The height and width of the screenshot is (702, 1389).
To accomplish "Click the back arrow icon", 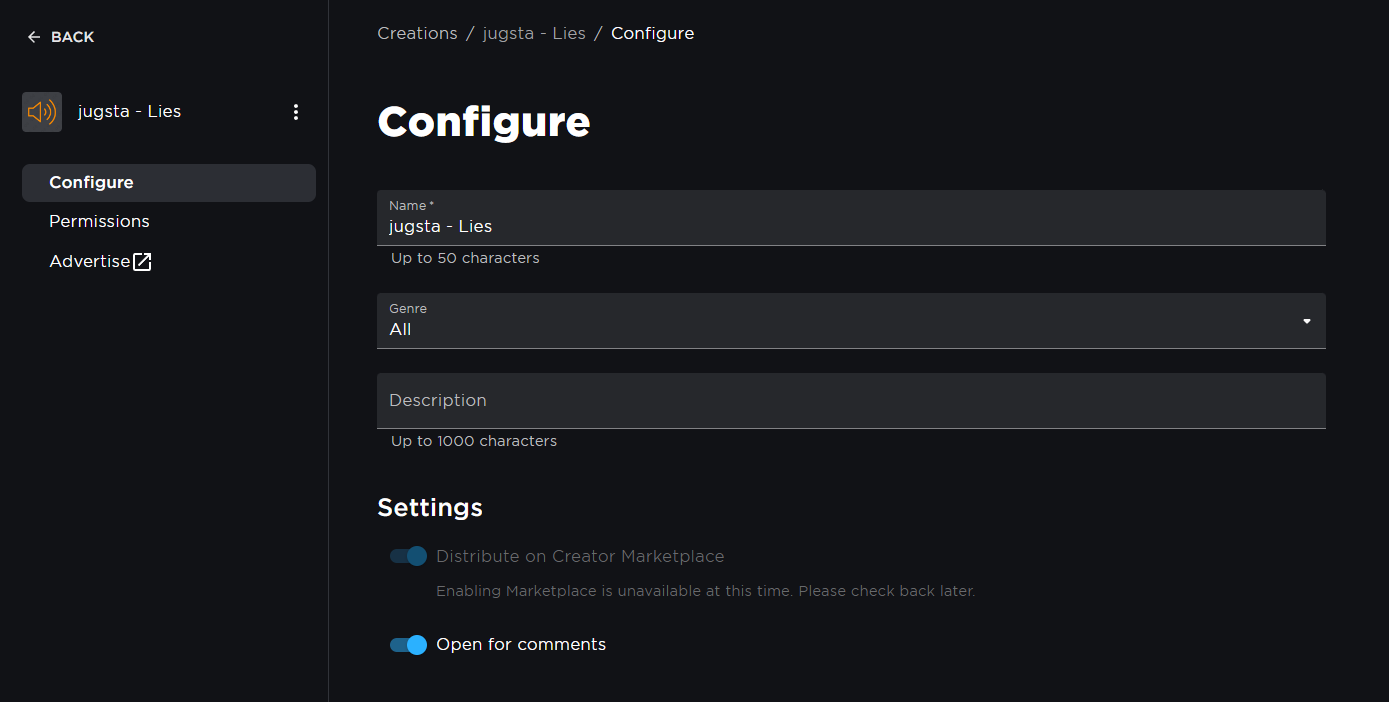I will pos(34,37).
